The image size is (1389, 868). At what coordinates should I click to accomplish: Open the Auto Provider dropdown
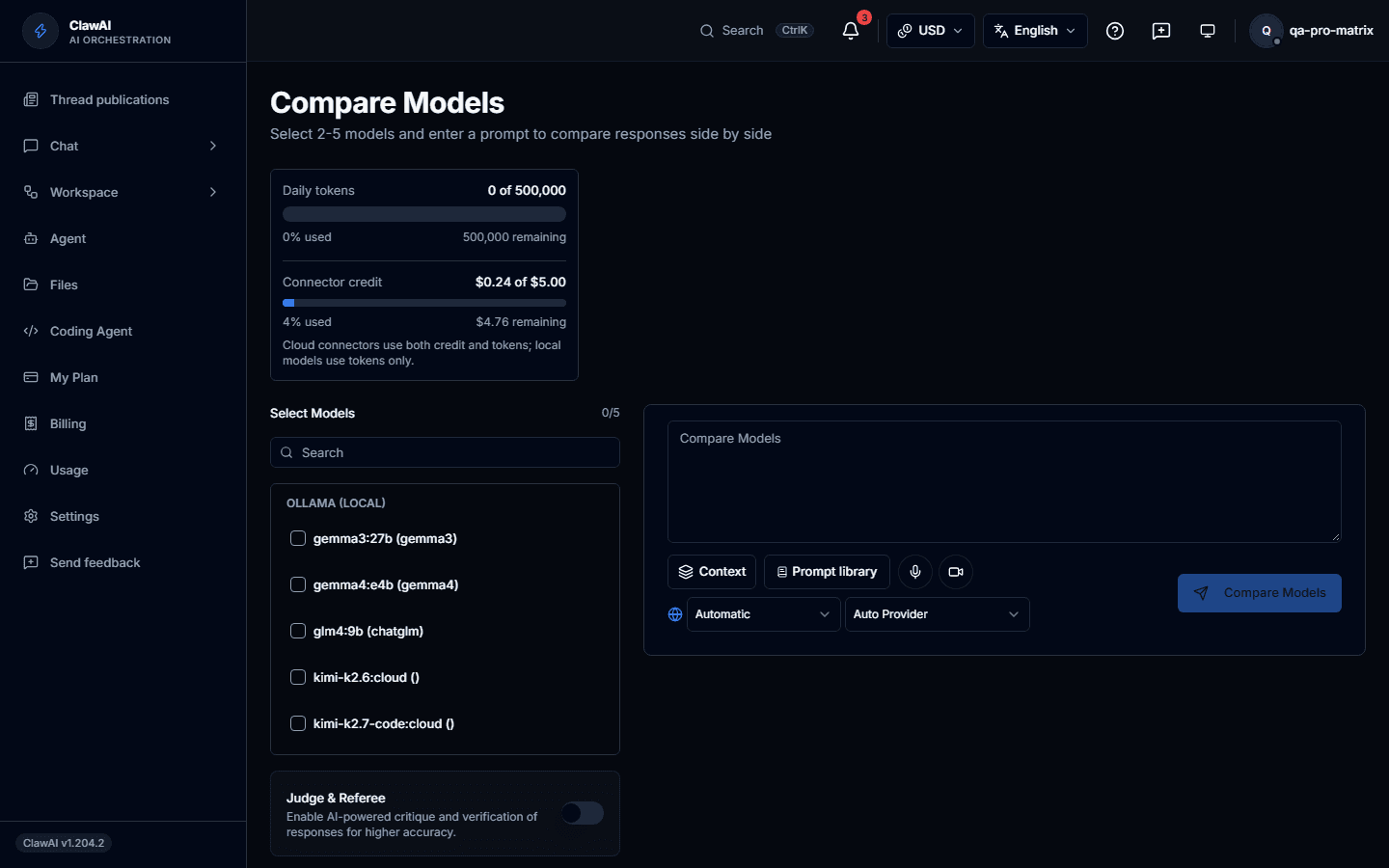click(938, 614)
